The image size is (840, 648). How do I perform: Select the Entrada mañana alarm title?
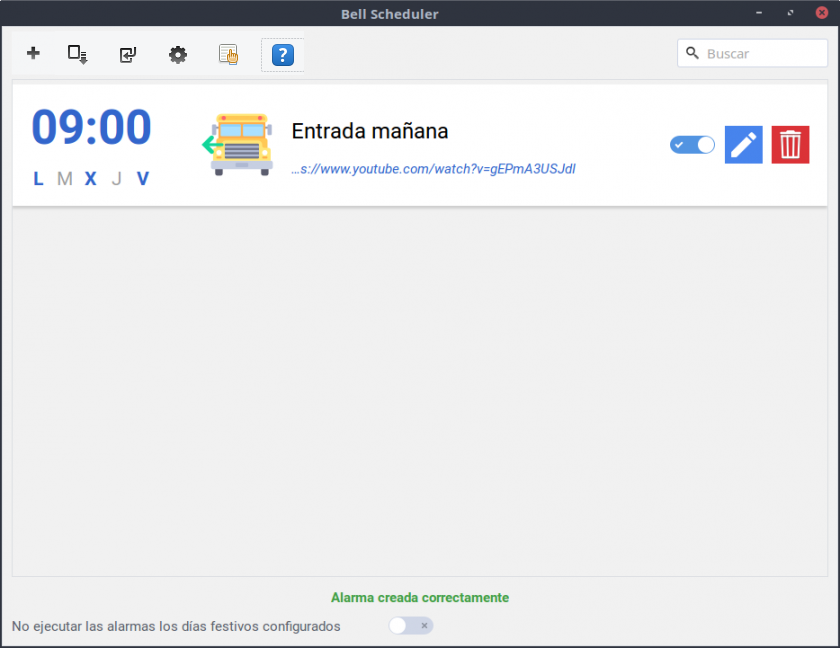(x=369, y=131)
